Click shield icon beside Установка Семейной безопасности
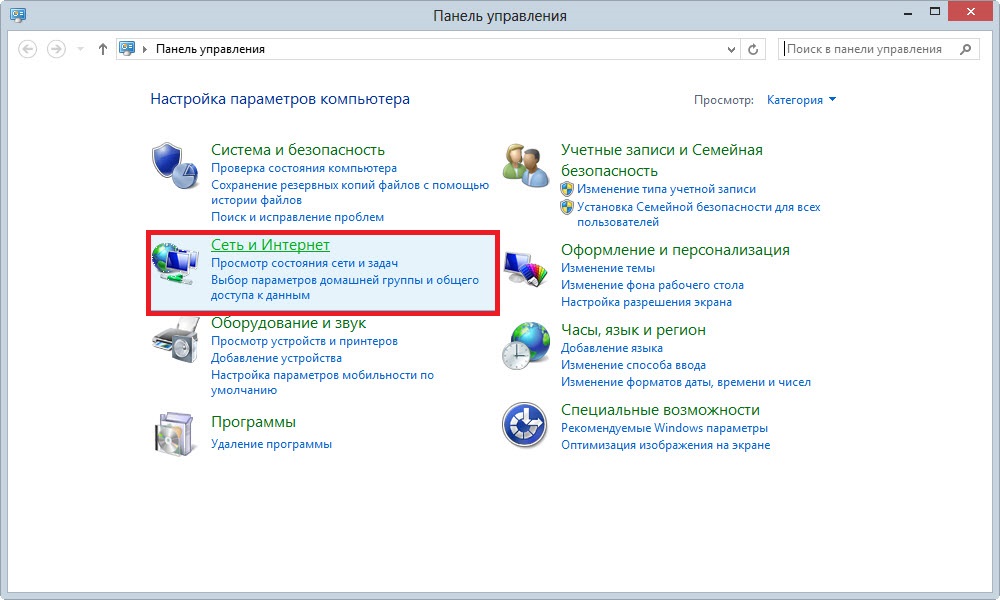 coord(567,207)
